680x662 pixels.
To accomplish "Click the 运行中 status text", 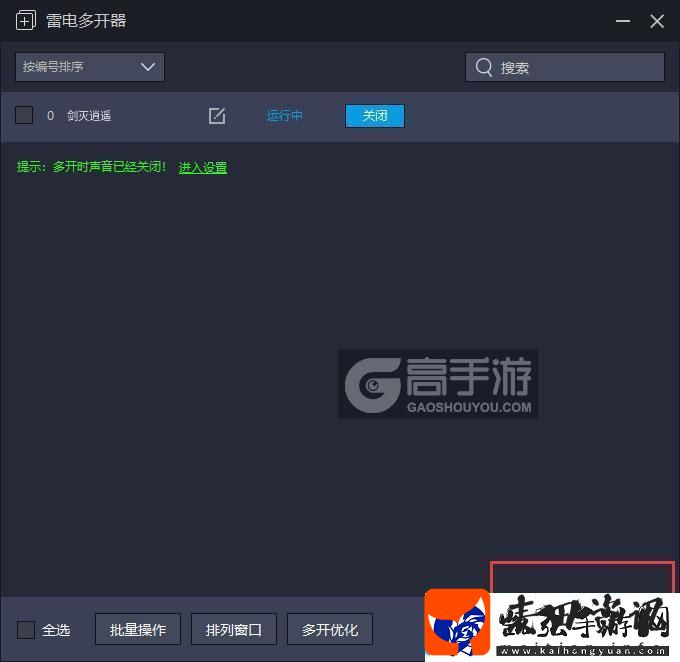I will coord(284,116).
